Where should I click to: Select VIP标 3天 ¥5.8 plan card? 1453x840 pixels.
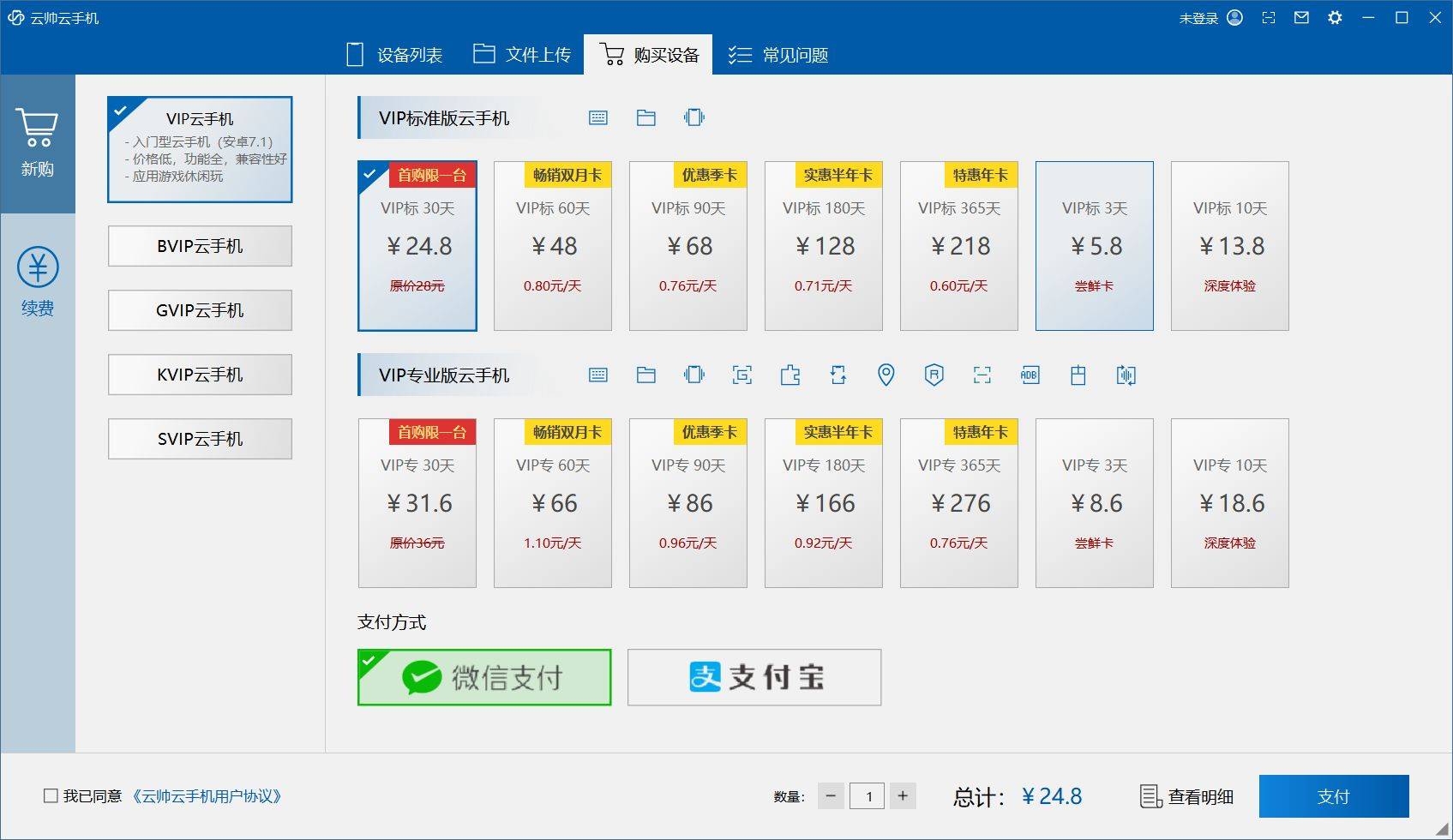pos(1095,246)
